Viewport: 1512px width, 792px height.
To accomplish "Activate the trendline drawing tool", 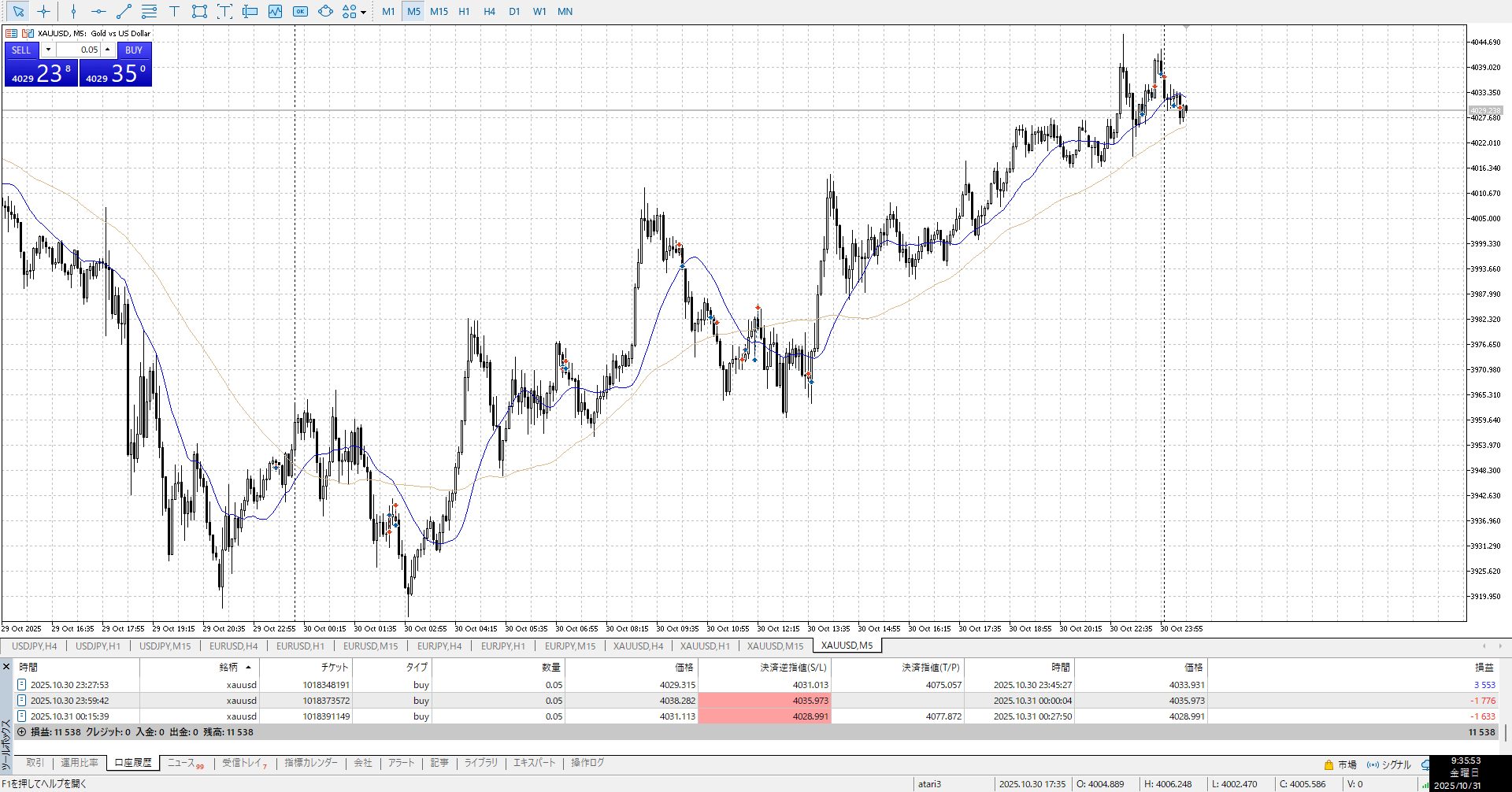I will pyautogui.click(x=124, y=11).
